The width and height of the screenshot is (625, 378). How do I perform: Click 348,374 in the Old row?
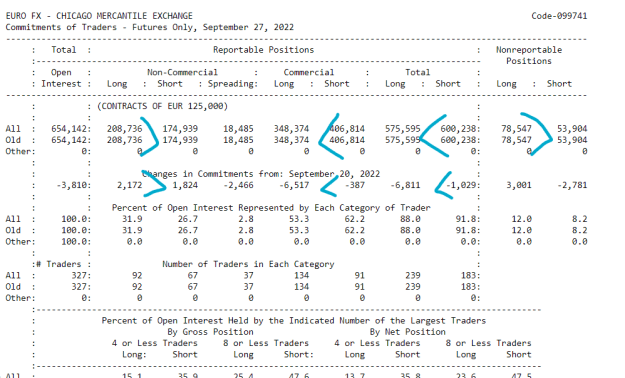[291, 140]
